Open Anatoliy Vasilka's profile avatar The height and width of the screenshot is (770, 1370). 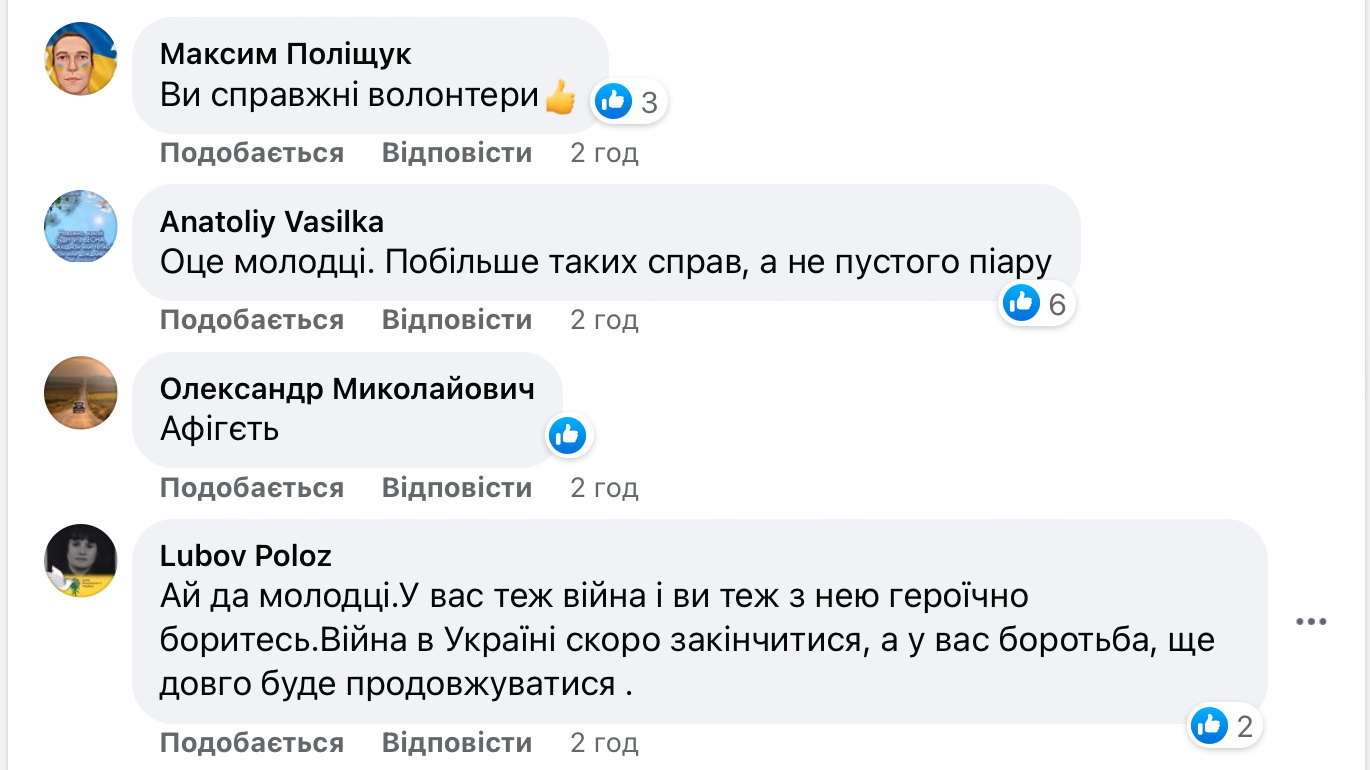pyautogui.click(x=81, y=227)
